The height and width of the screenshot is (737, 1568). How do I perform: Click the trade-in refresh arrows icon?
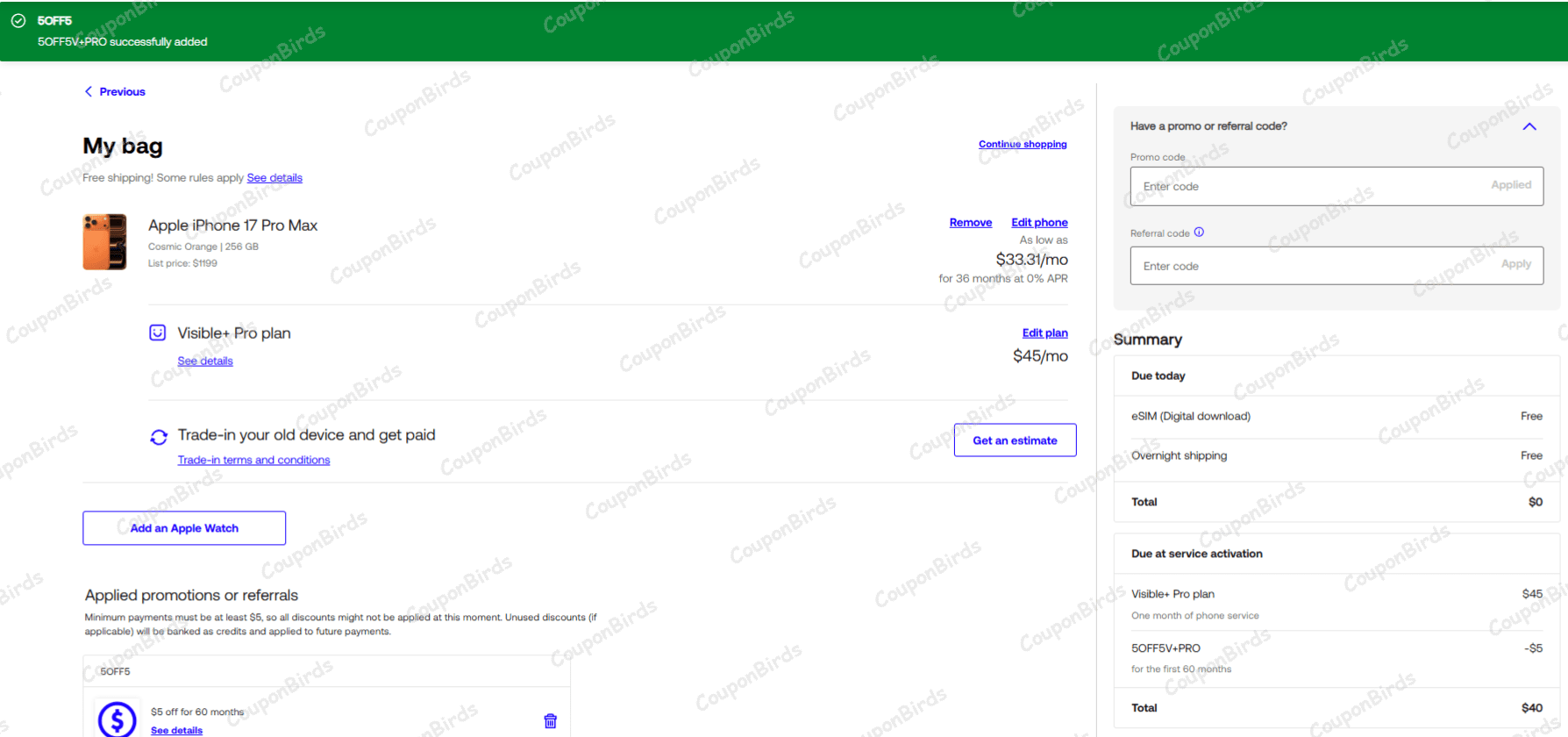click(x=159, y=437)
